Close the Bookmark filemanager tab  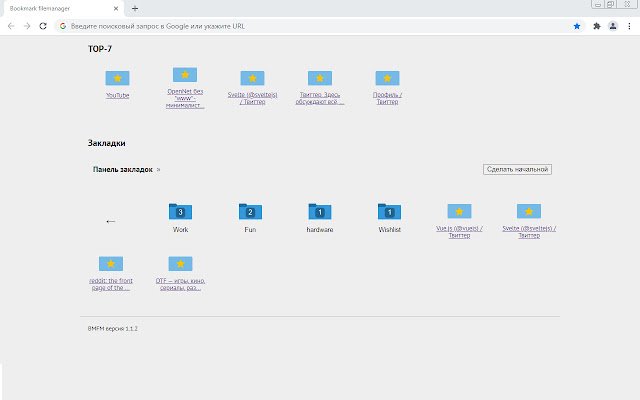pos(116,8)
